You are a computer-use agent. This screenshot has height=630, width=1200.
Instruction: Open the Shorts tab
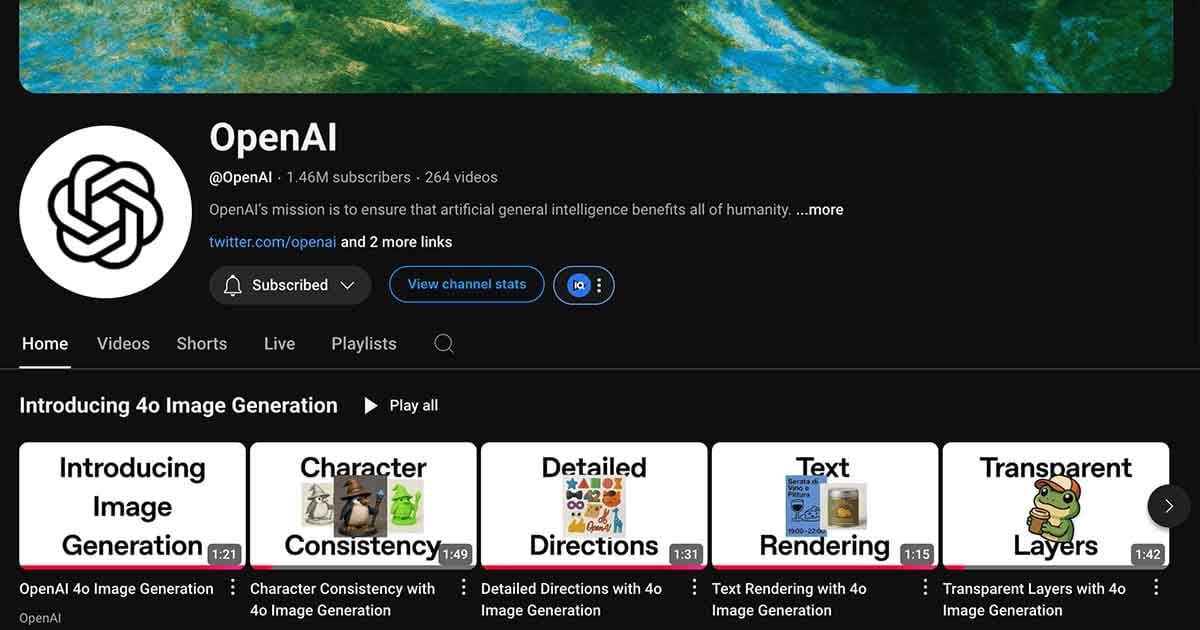pyautogui.click(x=202, y=343)
